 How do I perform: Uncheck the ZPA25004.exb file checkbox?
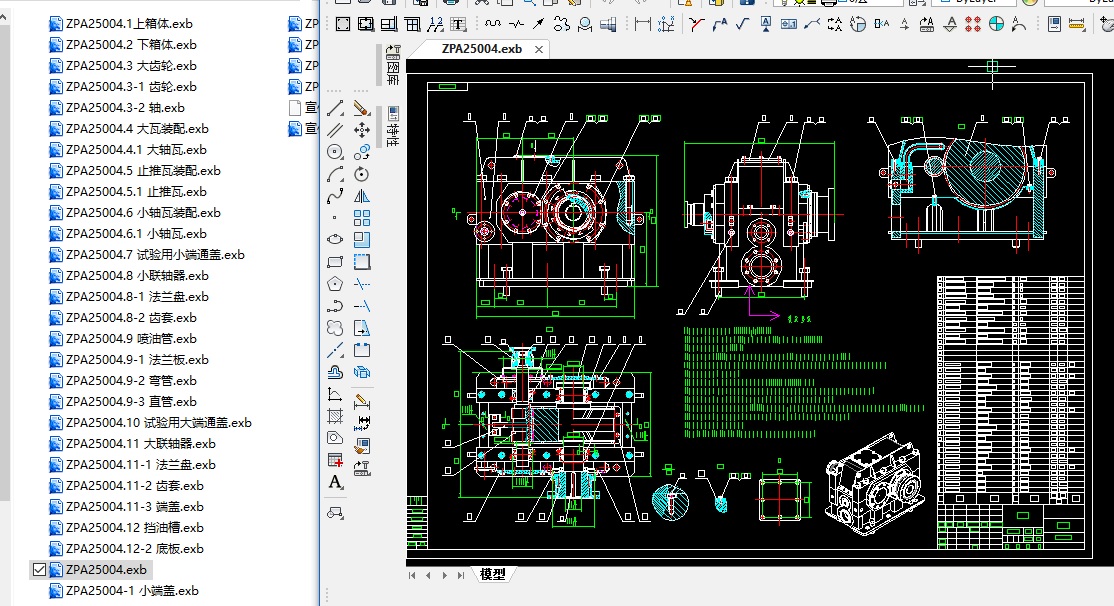pos(40,569)
